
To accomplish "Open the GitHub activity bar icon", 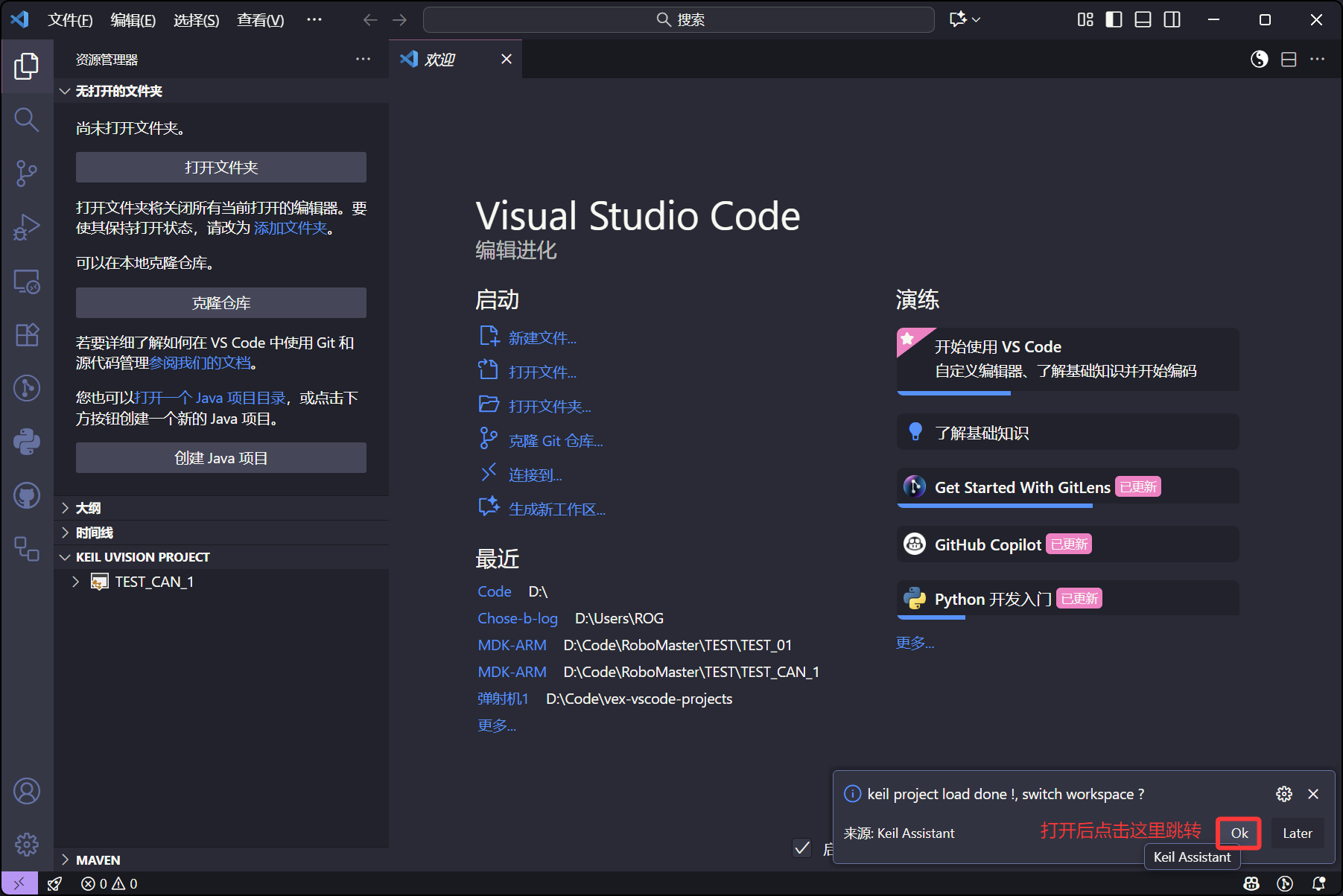I will (x=27, y=495).
